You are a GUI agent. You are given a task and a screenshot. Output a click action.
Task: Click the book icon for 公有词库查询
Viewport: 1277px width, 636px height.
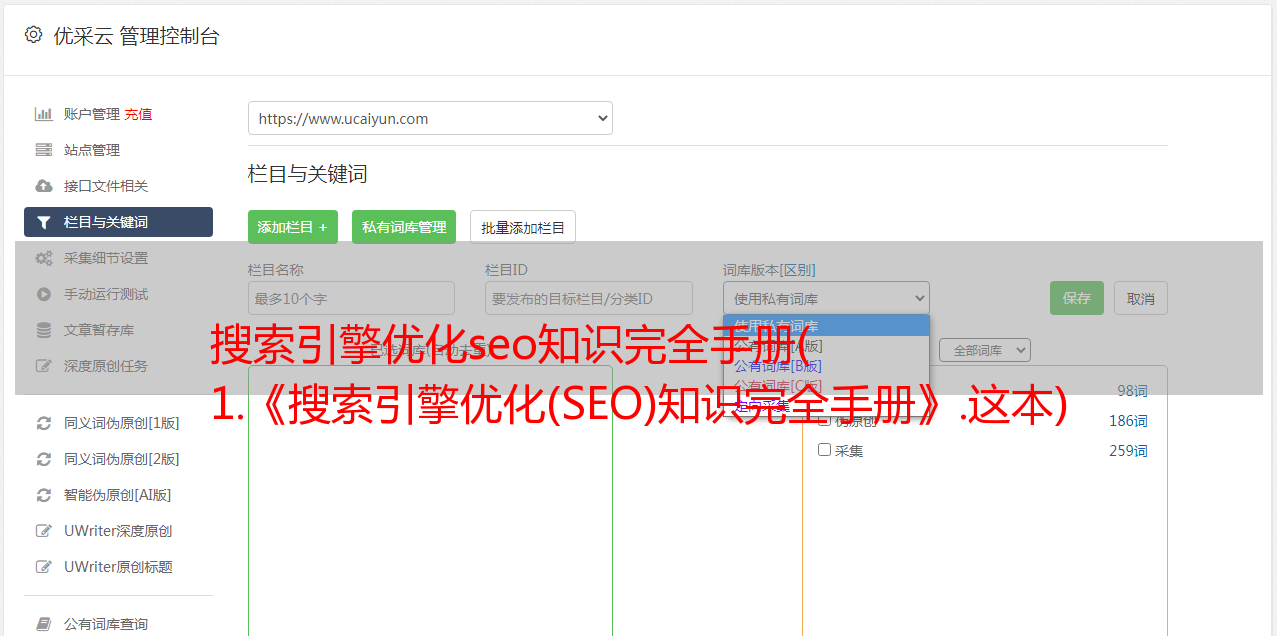[x=44, y=624]
